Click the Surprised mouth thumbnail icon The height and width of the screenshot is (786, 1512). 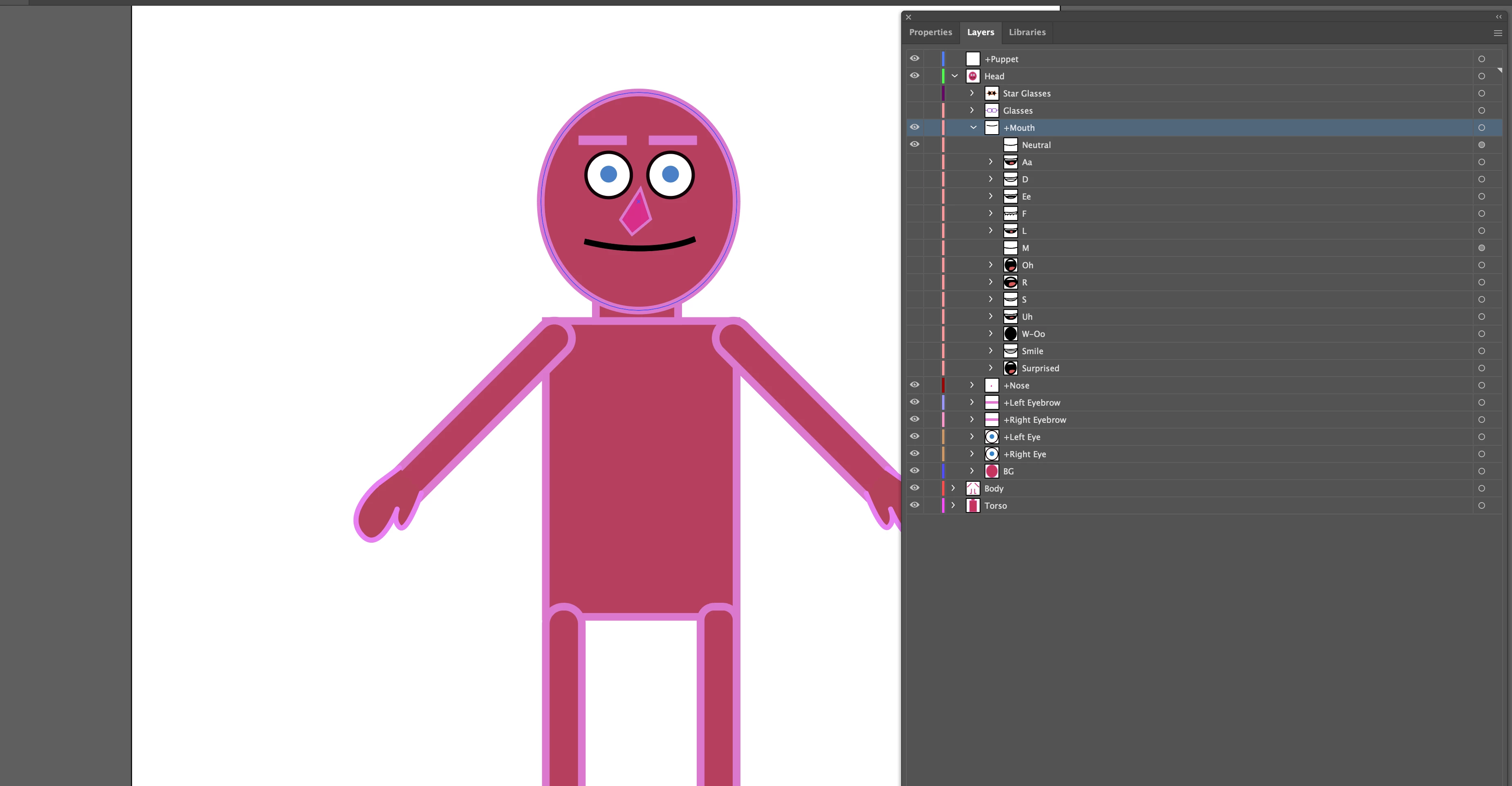tap(1010, 368)
